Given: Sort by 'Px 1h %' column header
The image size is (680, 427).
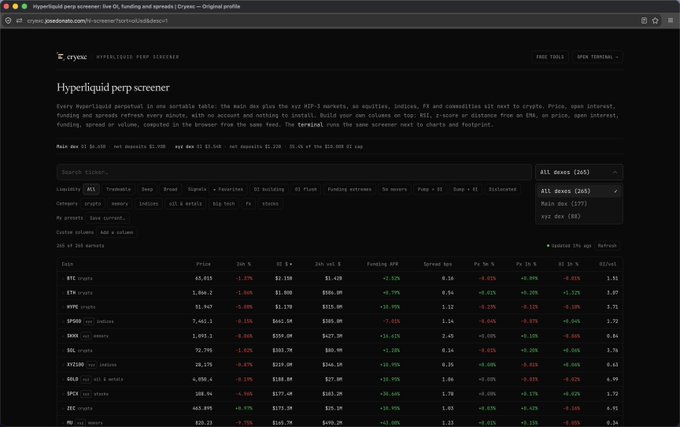Looking at the screenshot, I should [526, 264].
